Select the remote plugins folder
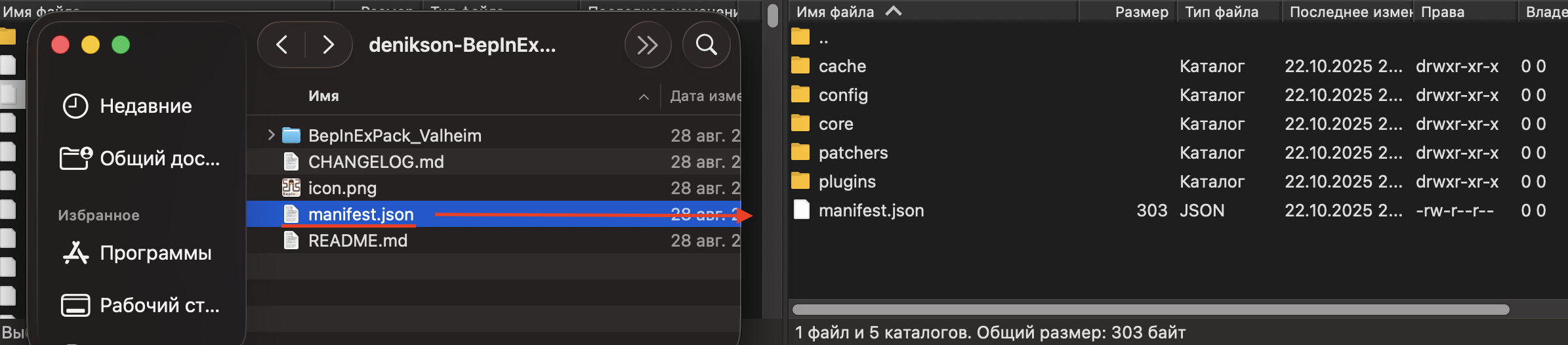1568x345 pixels. 846,182
